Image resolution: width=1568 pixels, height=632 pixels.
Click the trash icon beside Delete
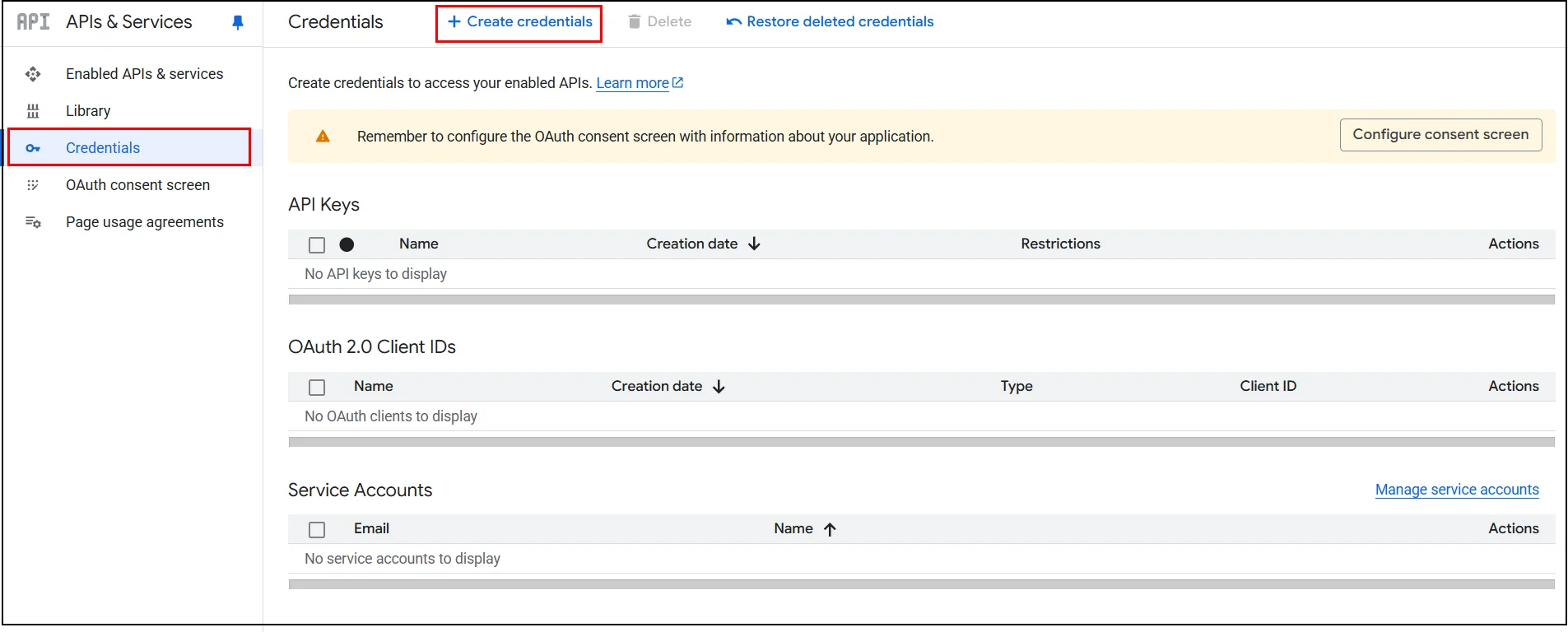coord(635,21)
